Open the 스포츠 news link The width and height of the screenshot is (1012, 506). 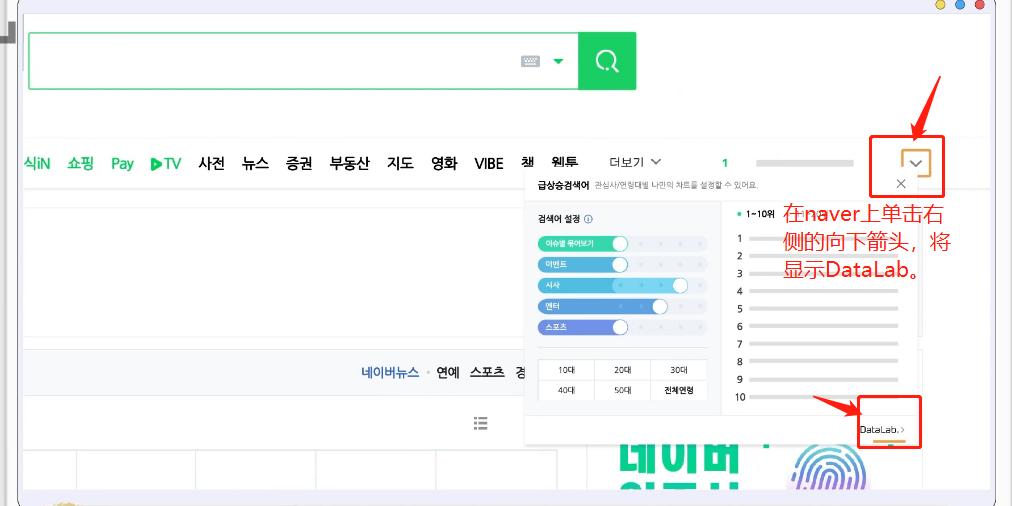point(487,372)
